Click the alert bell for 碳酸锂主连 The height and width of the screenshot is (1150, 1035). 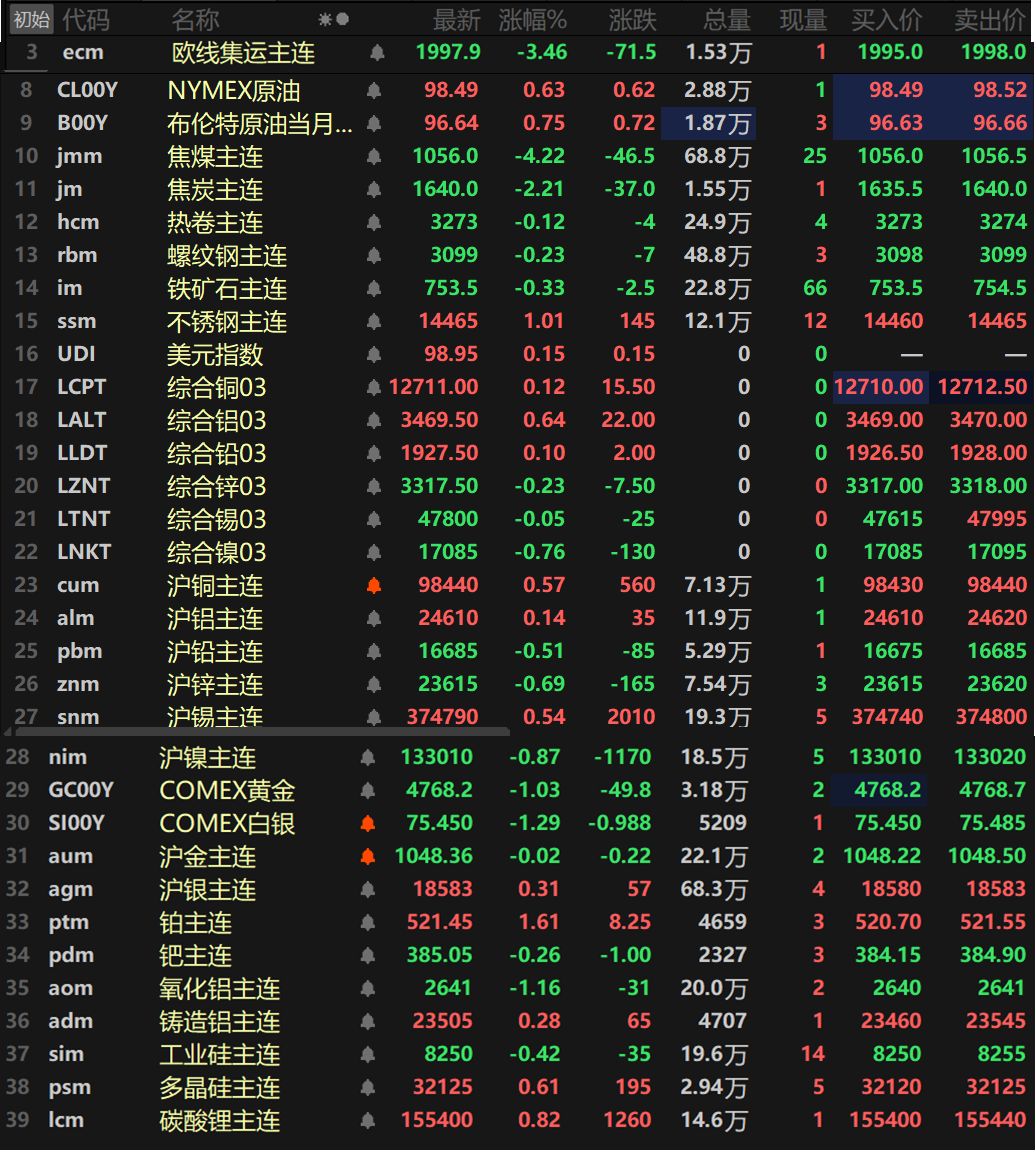pos(367,1121)
